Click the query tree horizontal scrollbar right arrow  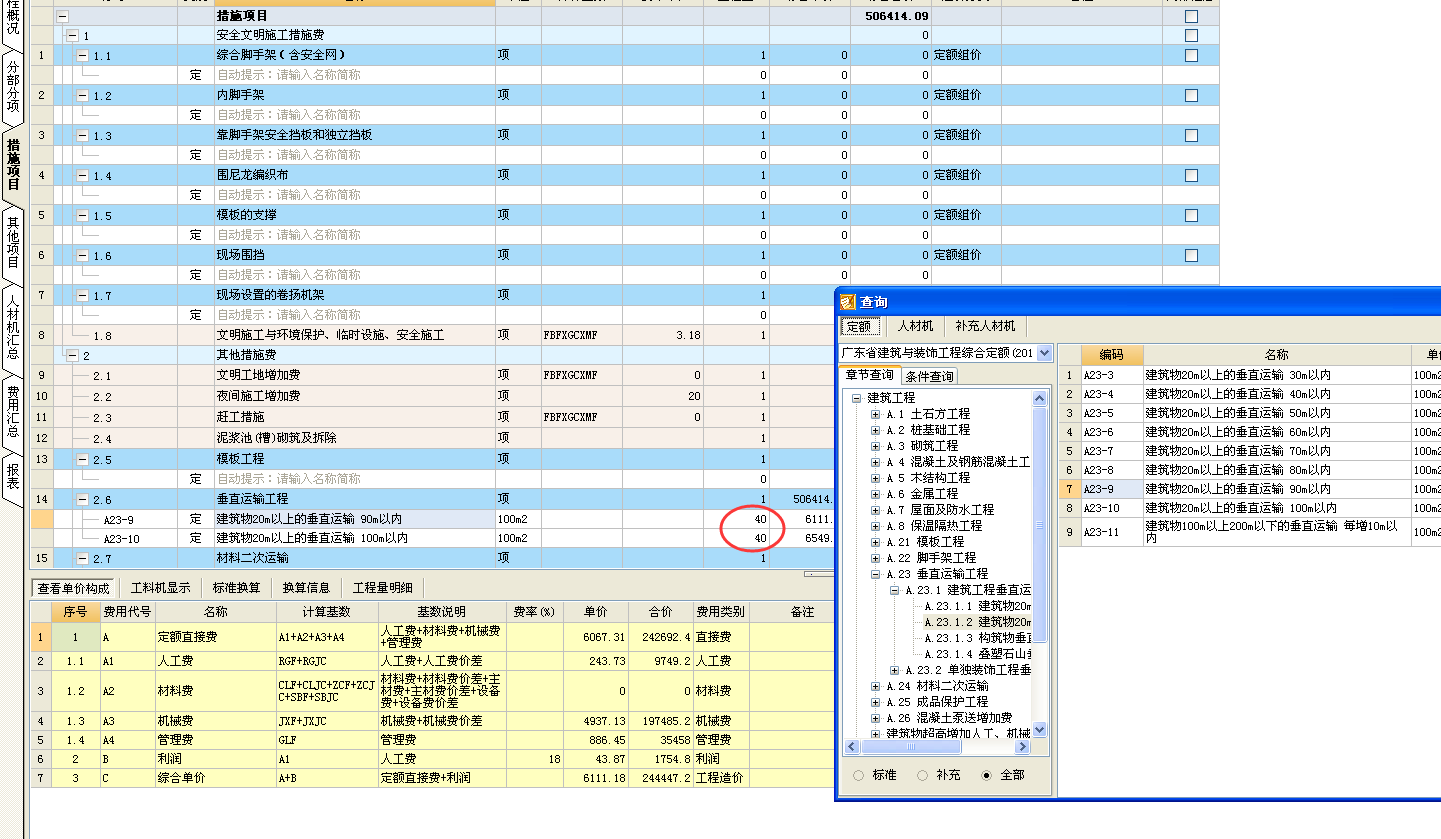pyautogui.click(x=1023, y=746)
